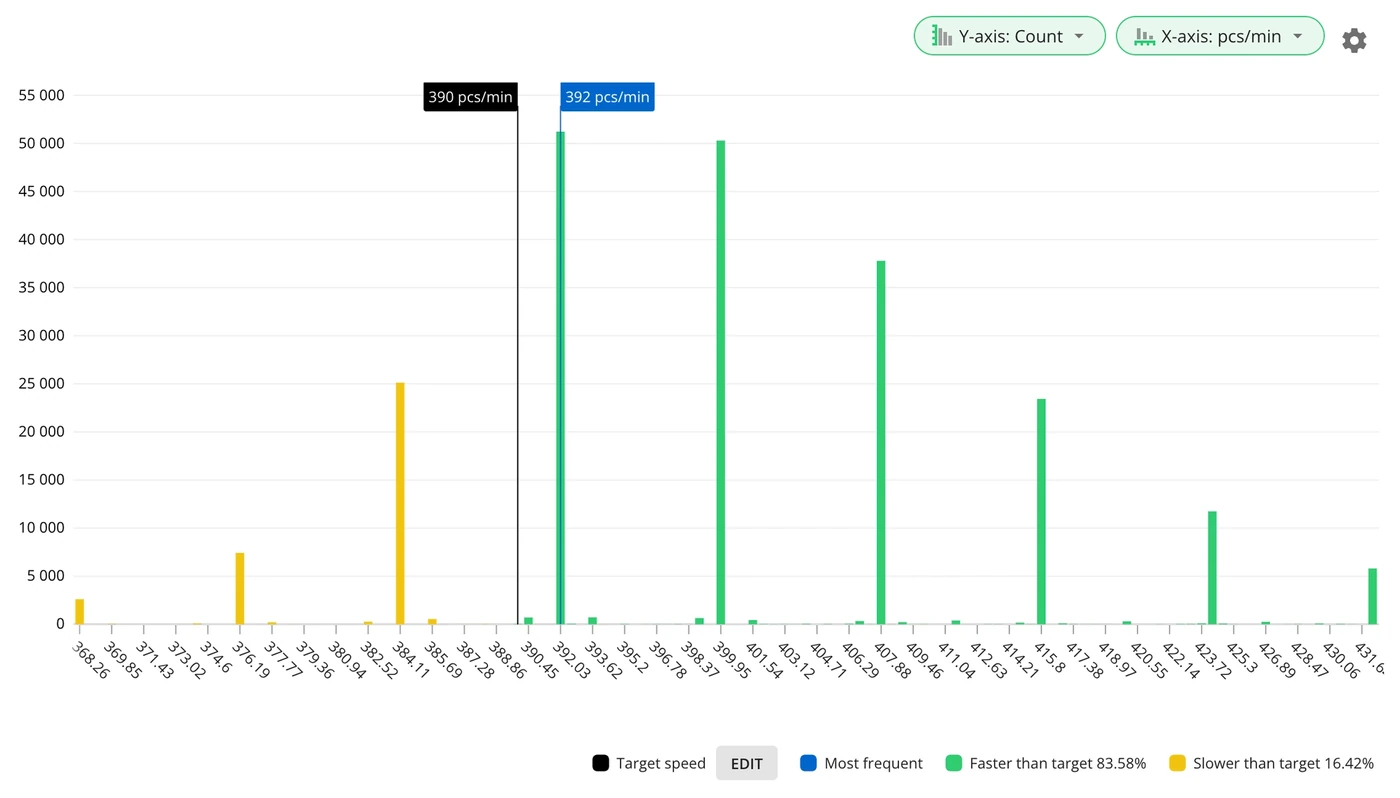This screenshot has height=798, width=1400.
Task: Click the Y-axis: Count label text
Action: click(x=1011, y=36)
